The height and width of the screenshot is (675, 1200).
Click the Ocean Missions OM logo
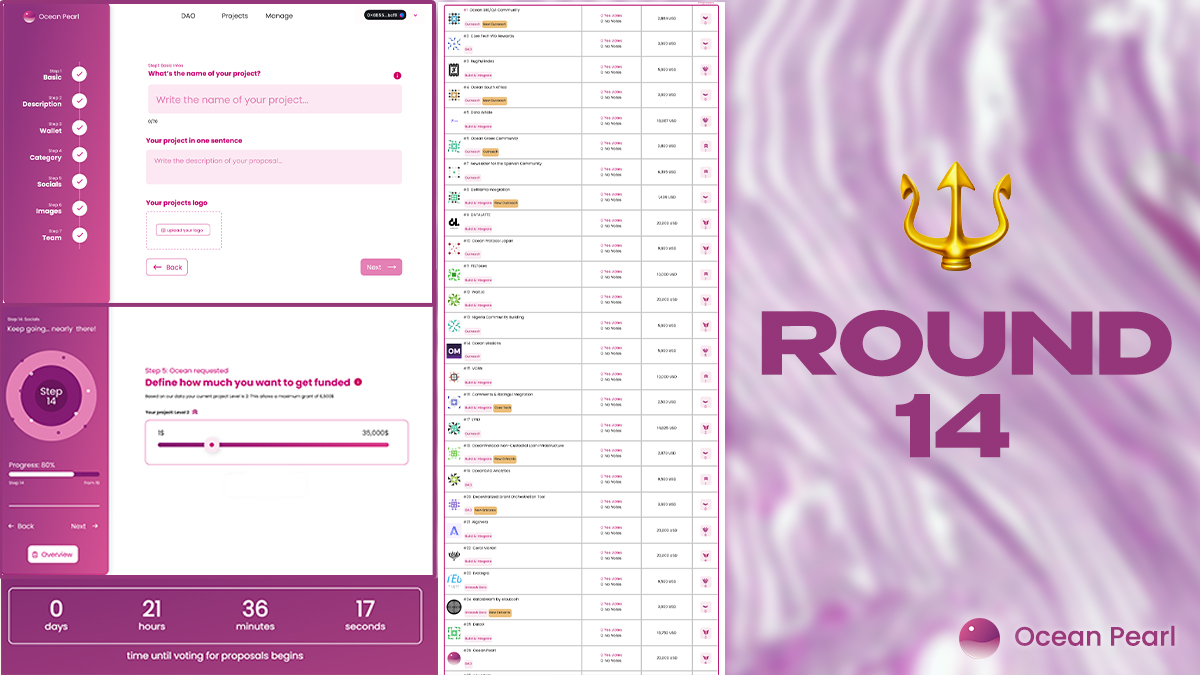tap(454, 351)
